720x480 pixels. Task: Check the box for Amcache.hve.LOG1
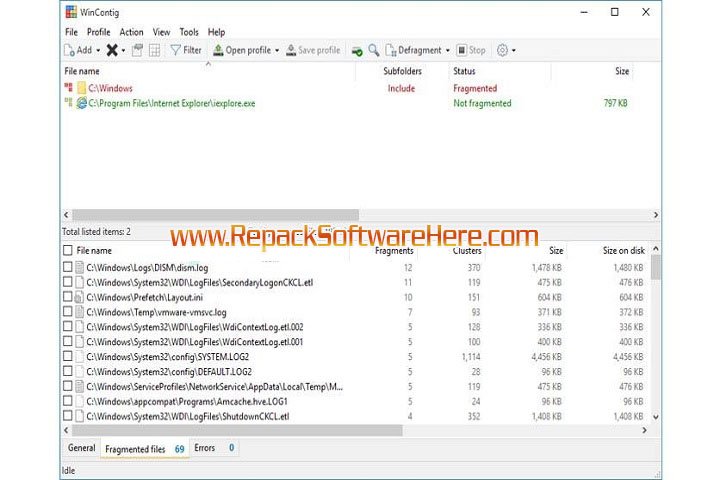tap(68, 401)
